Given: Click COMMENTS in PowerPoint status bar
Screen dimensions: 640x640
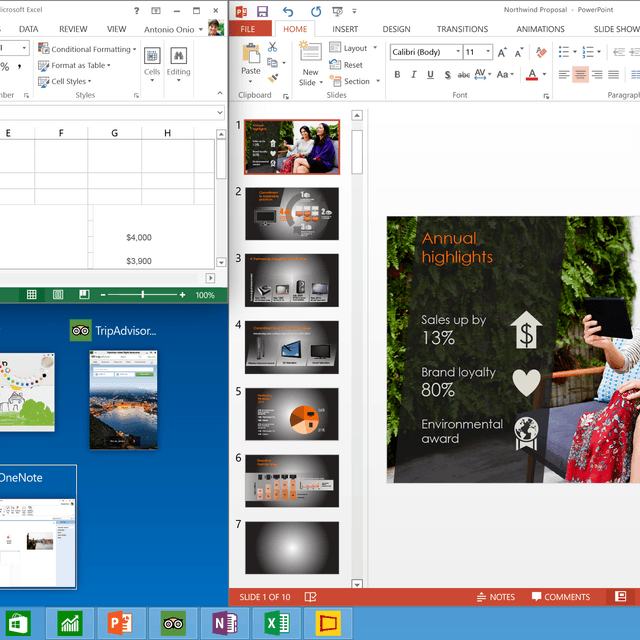Looking at the screenshot, I should tap(561, 597).
